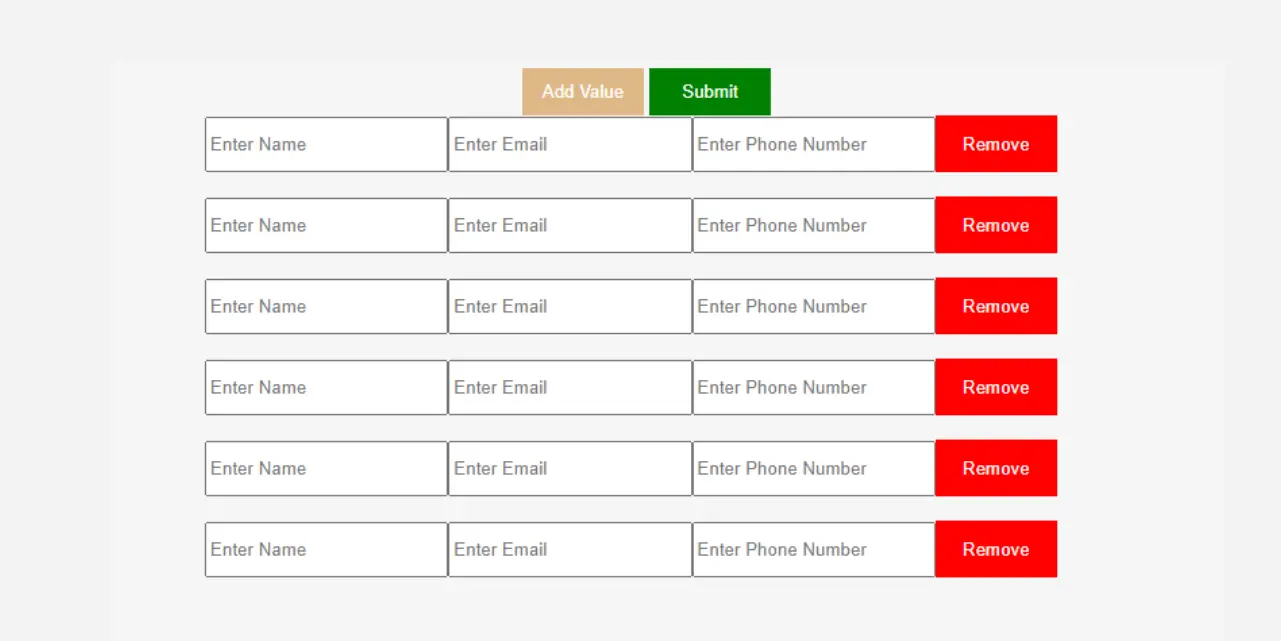Viewport: 1281px width, 641px height.
Task: Select second row Enter Phone Number field
Action: coord(814,225)
